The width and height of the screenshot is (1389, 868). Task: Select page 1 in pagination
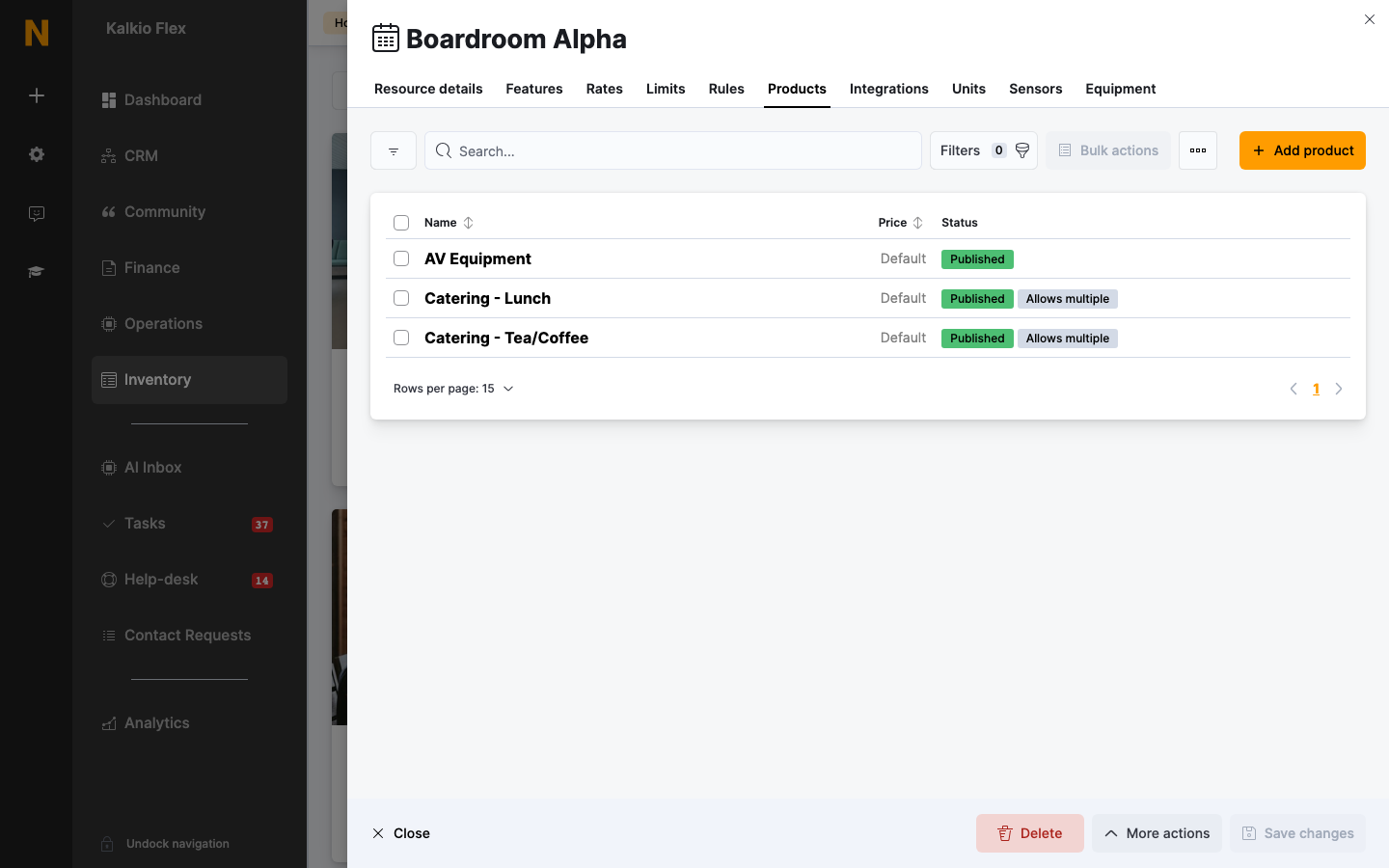pyautogui.click(x=1316, y=389)
